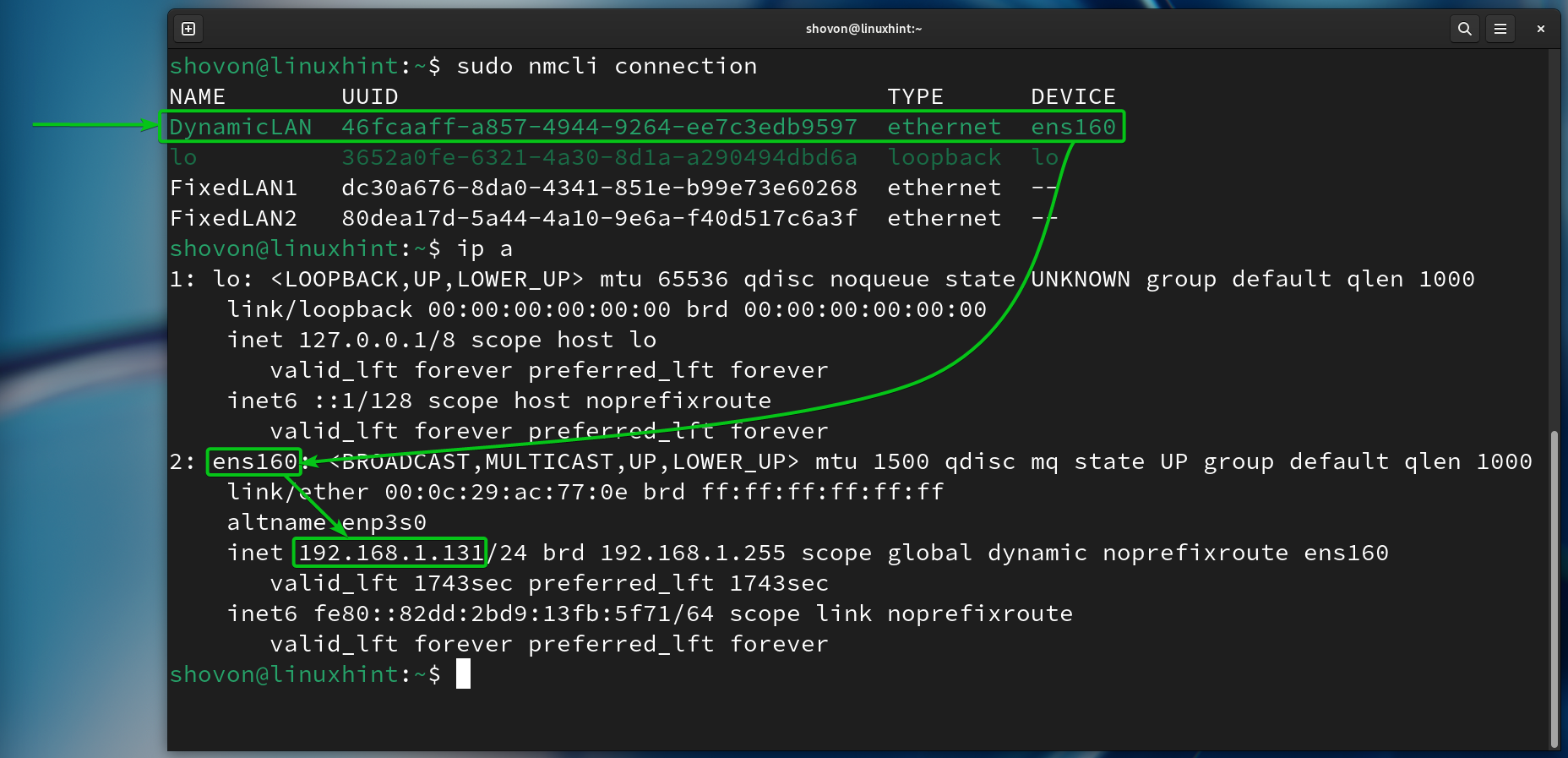Click the FixedLAN2 connection name
Image resolution: width=1568 pixels, height=758 pixels.
(x=233, y=218)
